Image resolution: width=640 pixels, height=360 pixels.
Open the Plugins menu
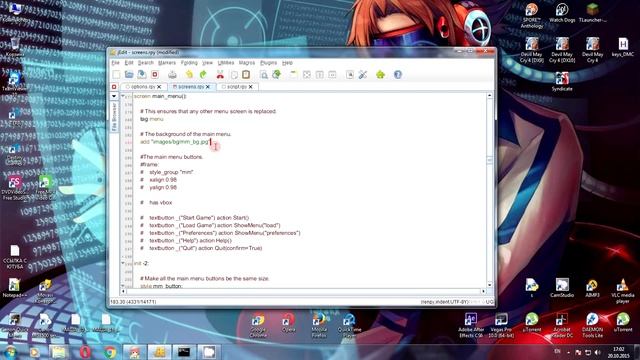pos(268,63)
